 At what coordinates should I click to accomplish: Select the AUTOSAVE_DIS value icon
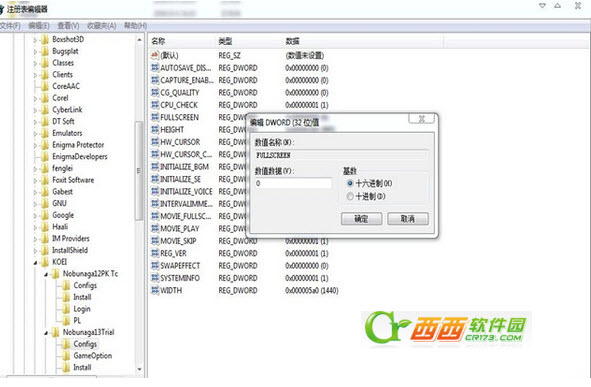coord(155,68)
